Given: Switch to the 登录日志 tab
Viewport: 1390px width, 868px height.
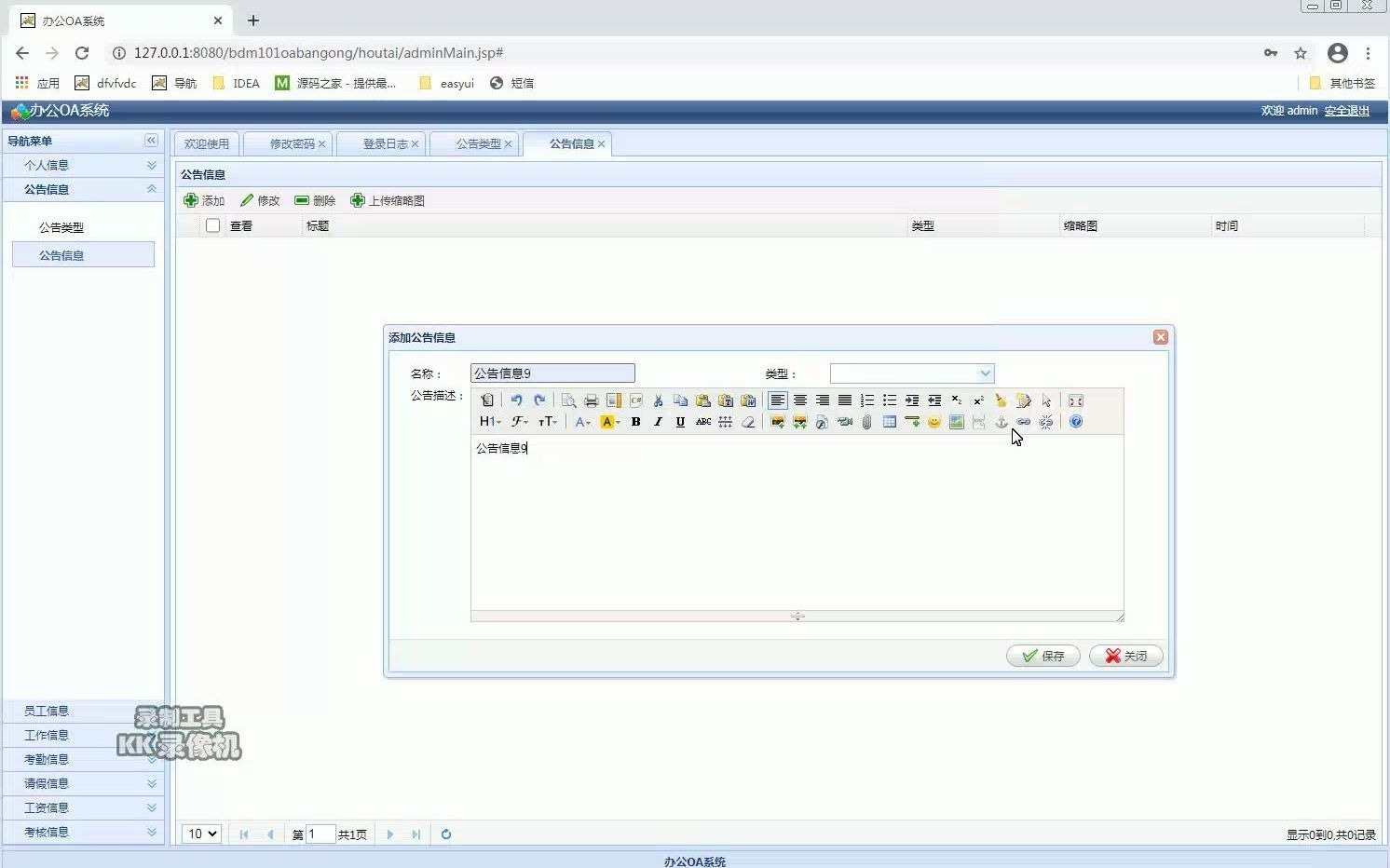Looking at the screenshot, I should click(x=376, y=143).
